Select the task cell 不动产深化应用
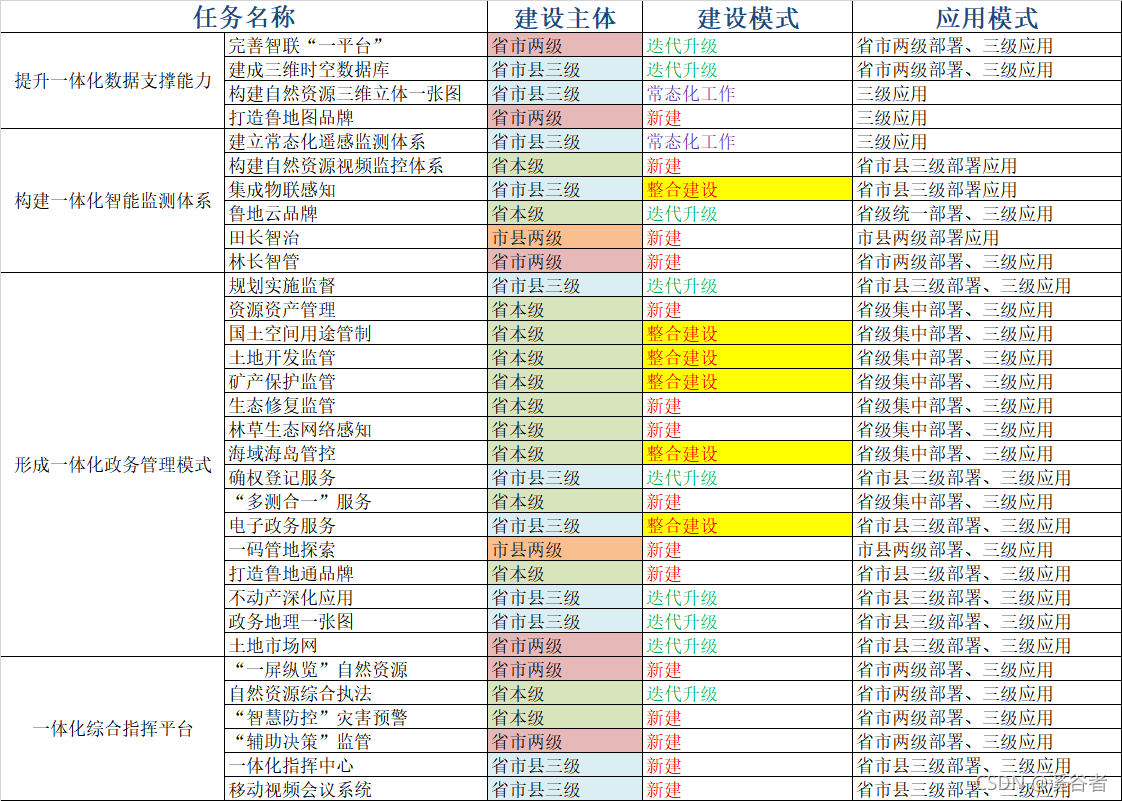The image size is (1122, 801). [356, 597]
